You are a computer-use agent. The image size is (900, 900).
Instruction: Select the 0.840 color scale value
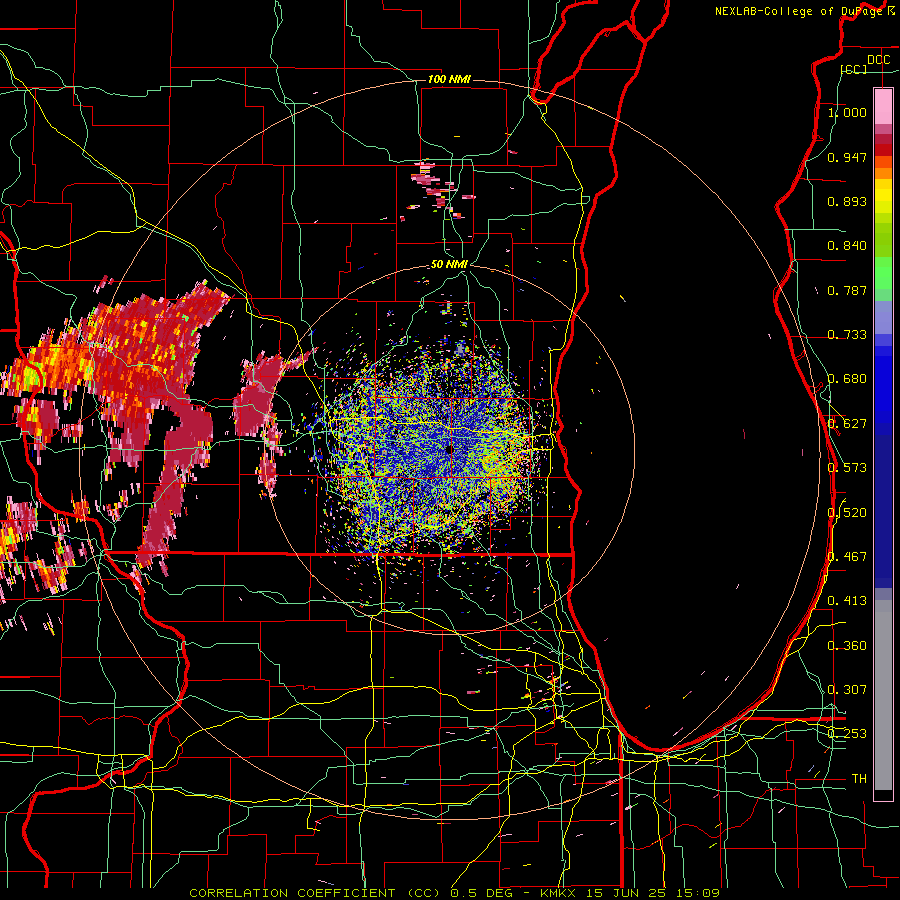pyautogui.click(x=847, y=246)
